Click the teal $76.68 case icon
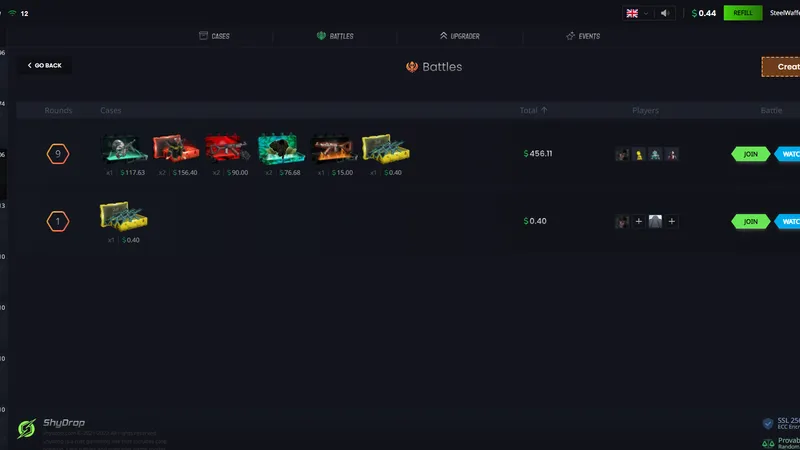Viewport: 800px width, 450px height. pos(281,149)
